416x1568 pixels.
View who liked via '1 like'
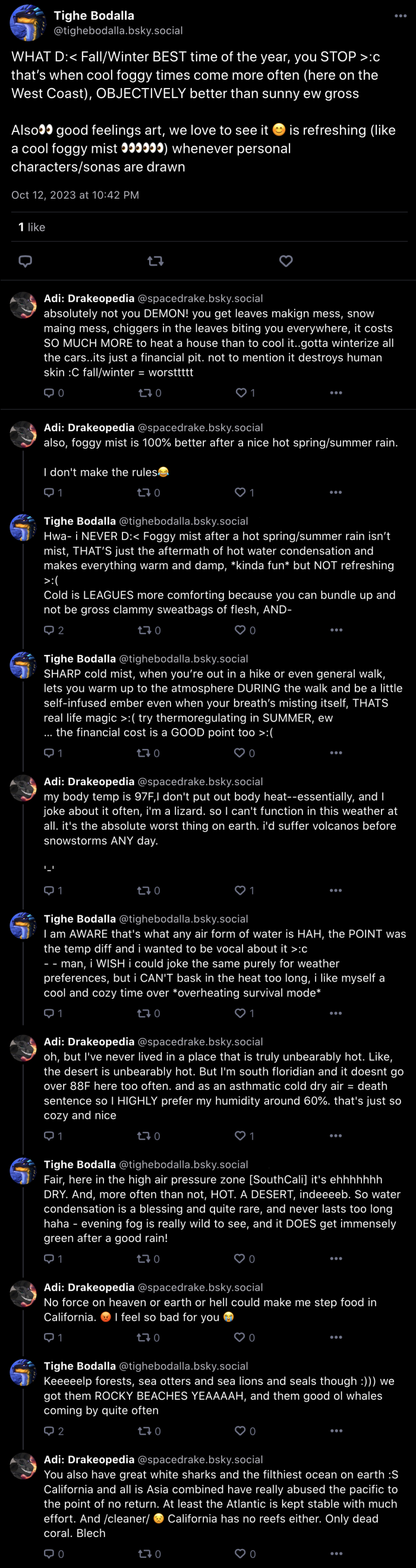tap(31, 227)
